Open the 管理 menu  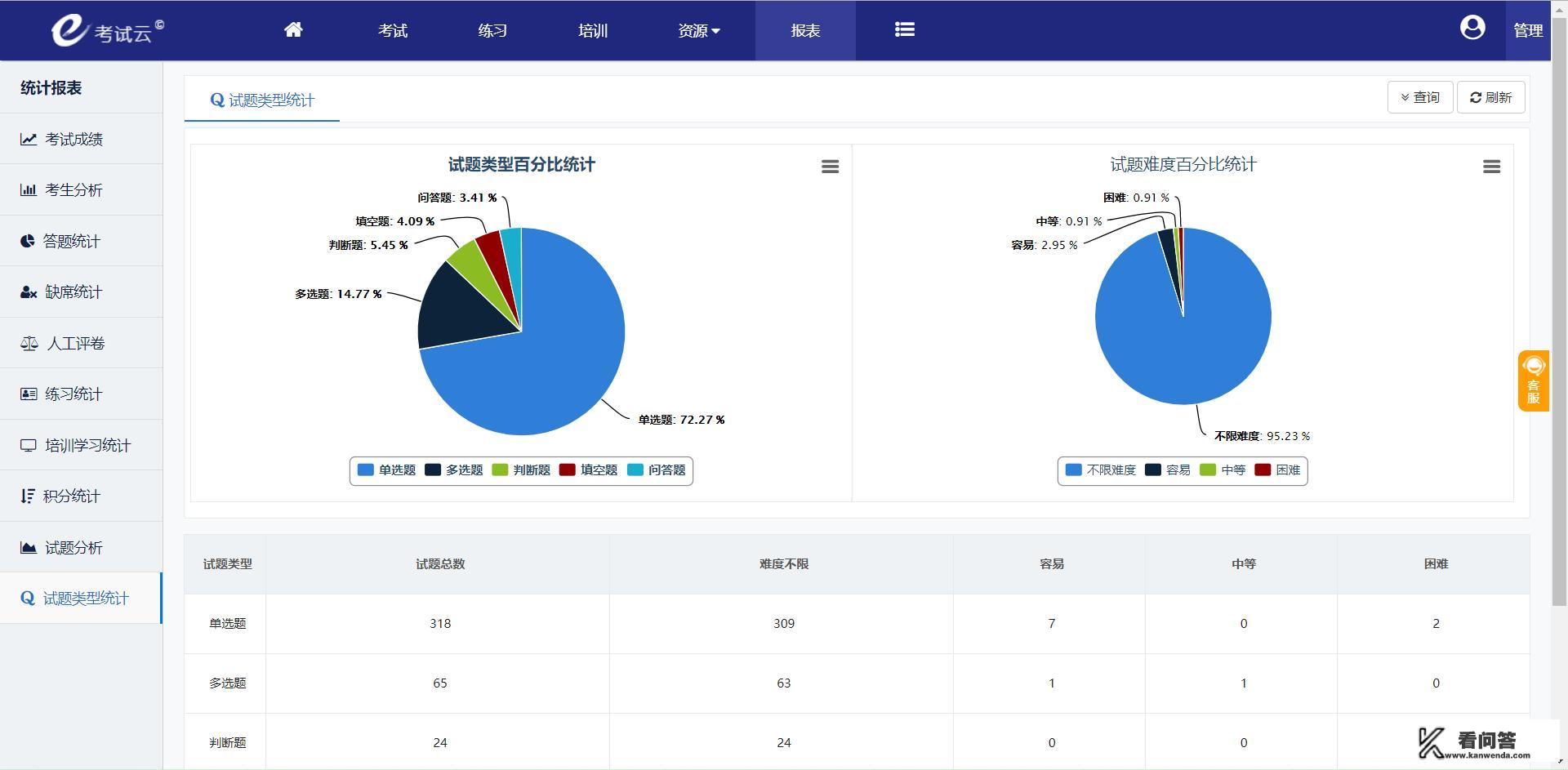1528,30
